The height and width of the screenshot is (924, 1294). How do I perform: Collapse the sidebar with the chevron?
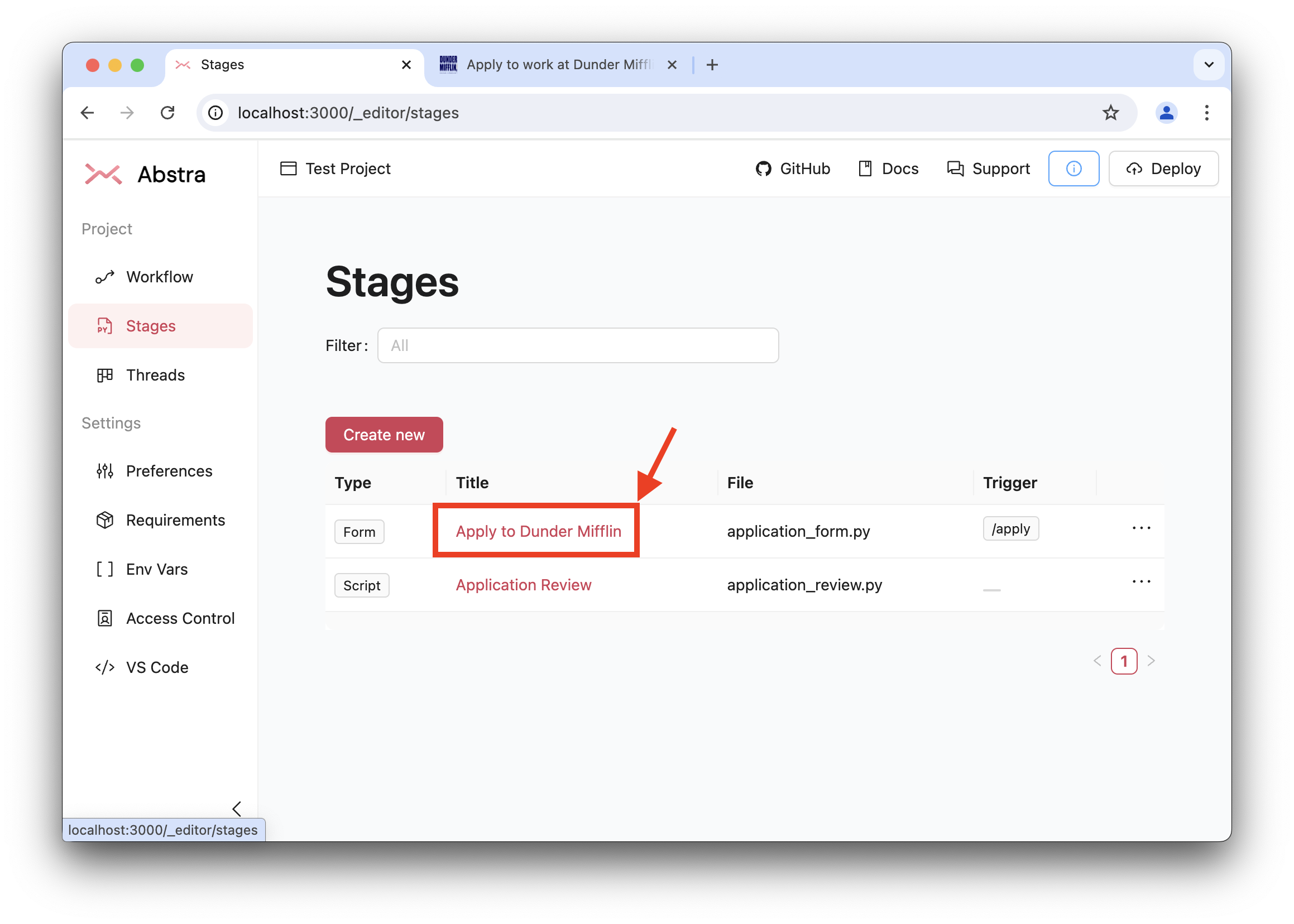coord(237,808)
